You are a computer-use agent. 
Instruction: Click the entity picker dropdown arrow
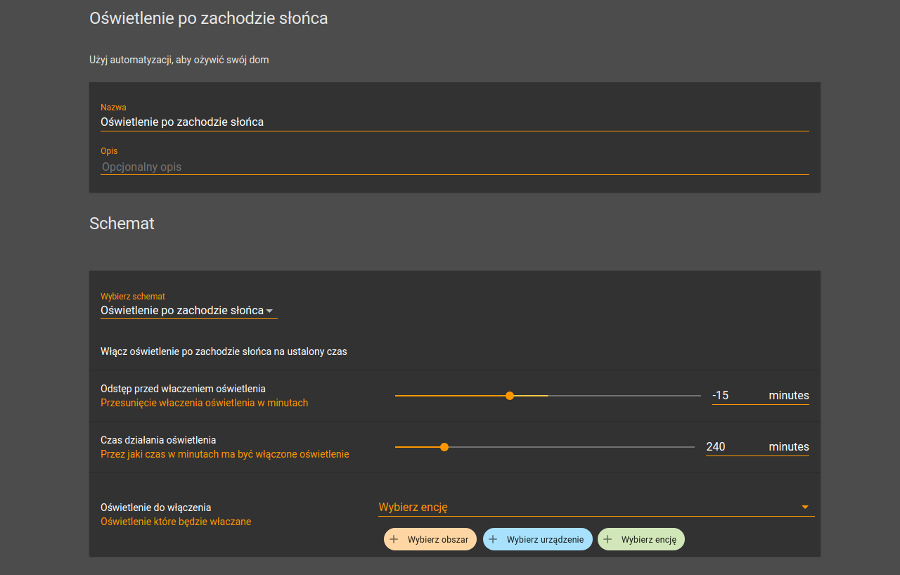click(x=805, y=507)
